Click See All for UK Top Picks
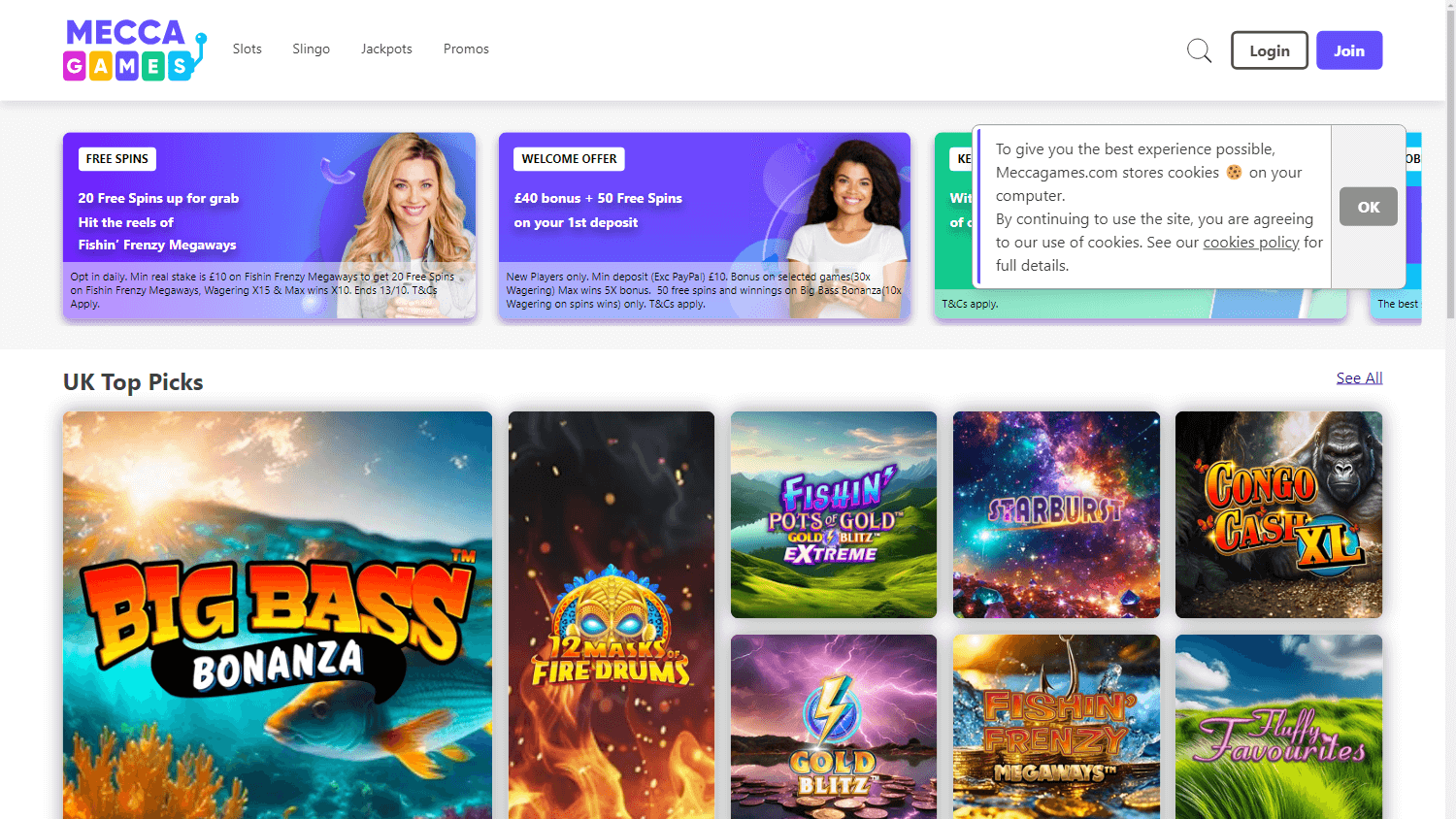The height and width of the screenshot is (819, 1456). click(1359, 378)
